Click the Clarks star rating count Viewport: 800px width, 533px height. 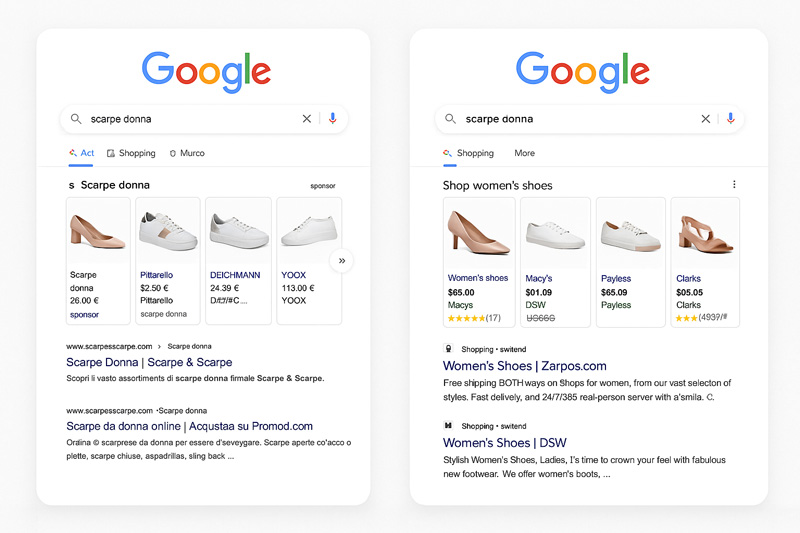(x=702, y=317)
